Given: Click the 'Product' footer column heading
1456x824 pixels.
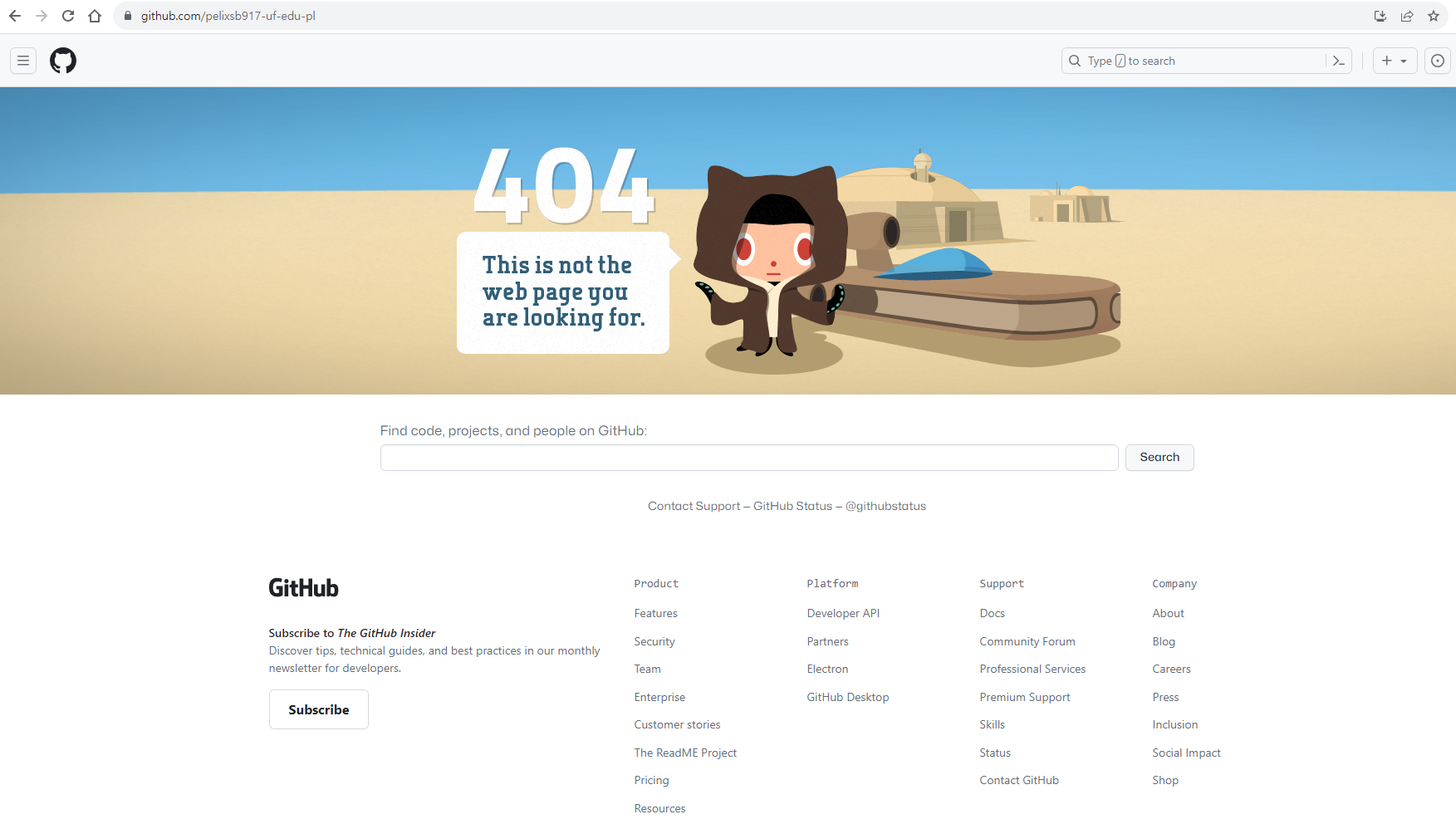Looking at the screenshot, I should [x=656, y=584].
